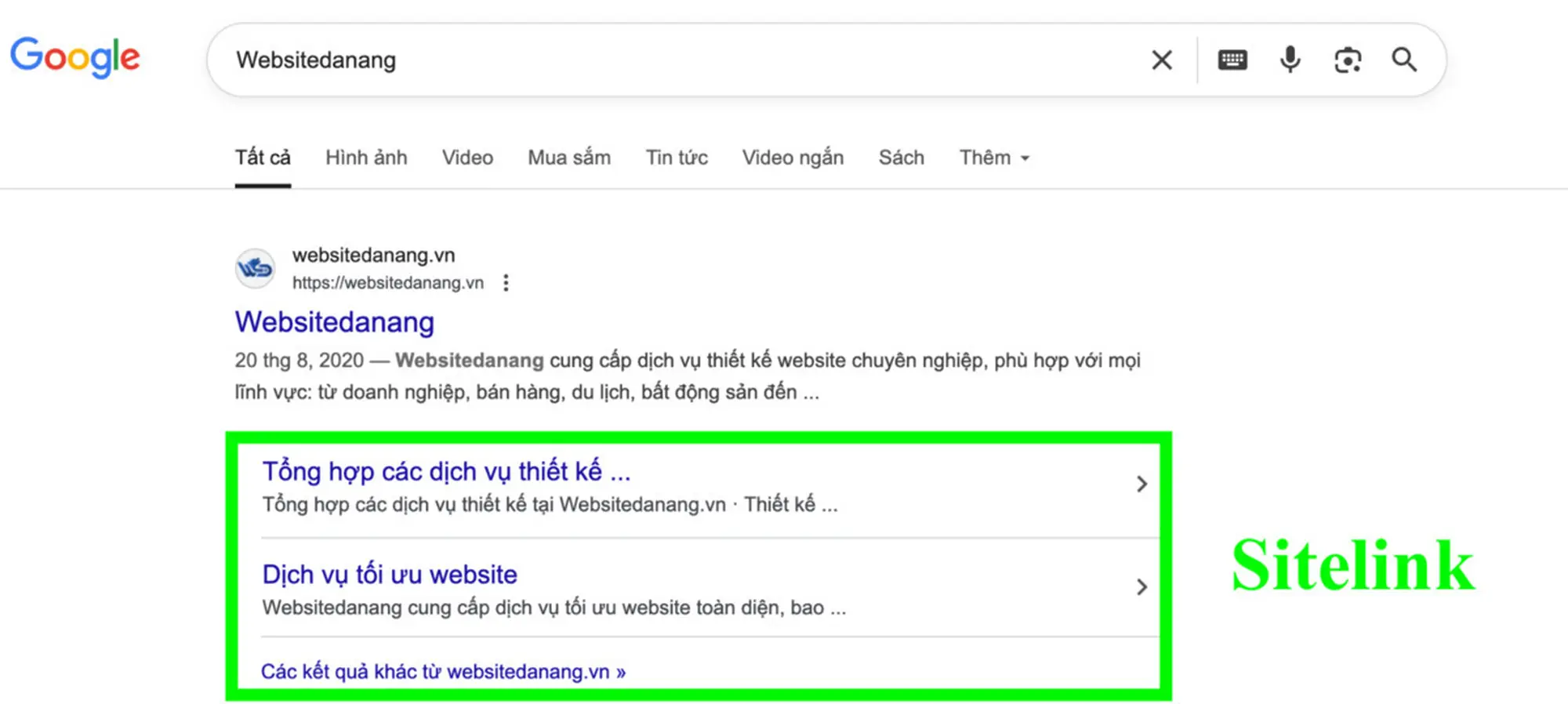Clear the search box with X icon
Image resolution: width=1568 pixels, height=704 pixels.
tap(1162, 60)
